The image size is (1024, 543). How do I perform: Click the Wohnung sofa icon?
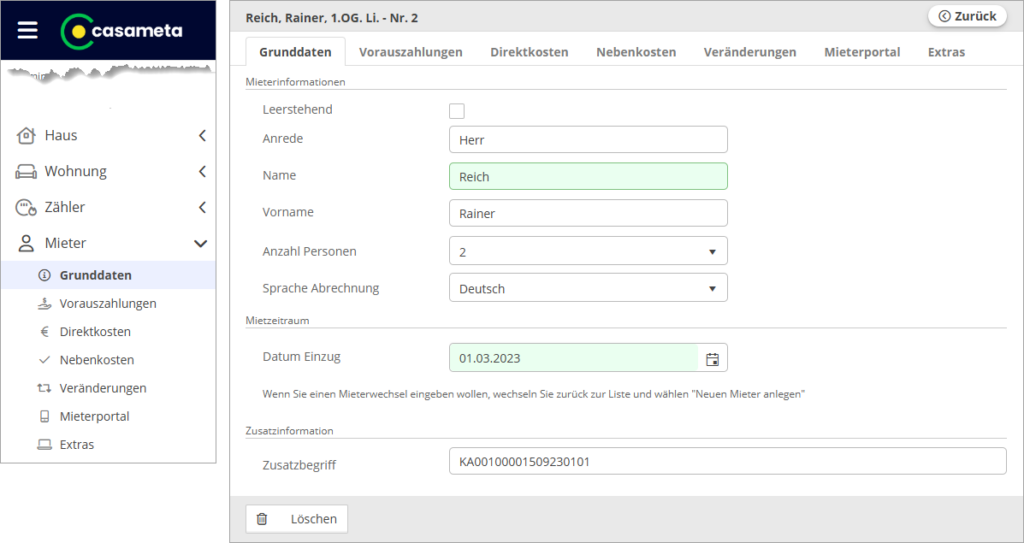(x=25, y=171)
